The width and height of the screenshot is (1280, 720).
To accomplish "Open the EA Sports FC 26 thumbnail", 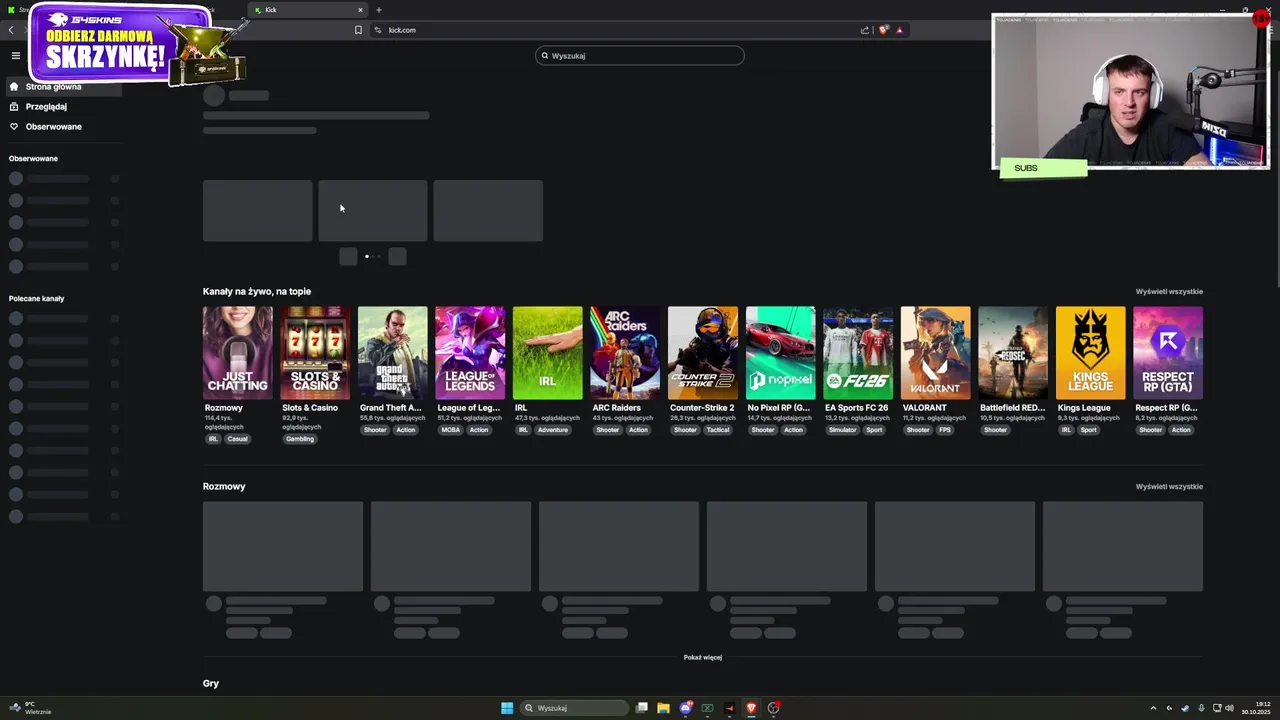I will click(858, 353).
